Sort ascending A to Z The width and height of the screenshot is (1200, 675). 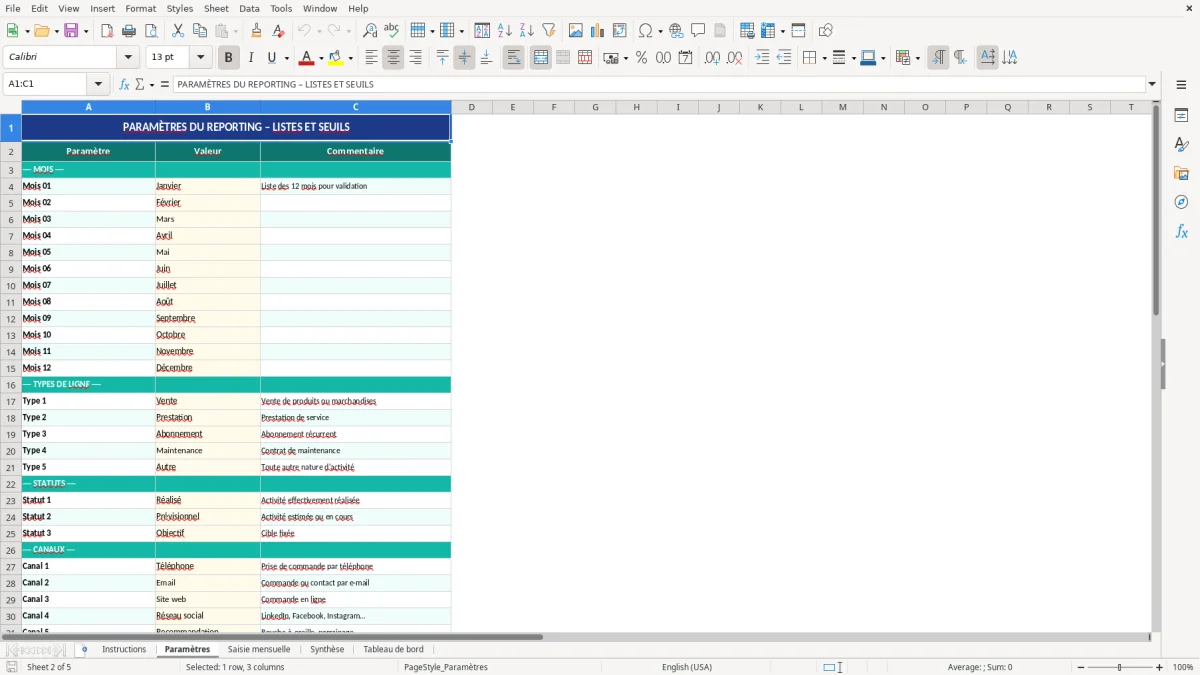(x=505, y=31)
